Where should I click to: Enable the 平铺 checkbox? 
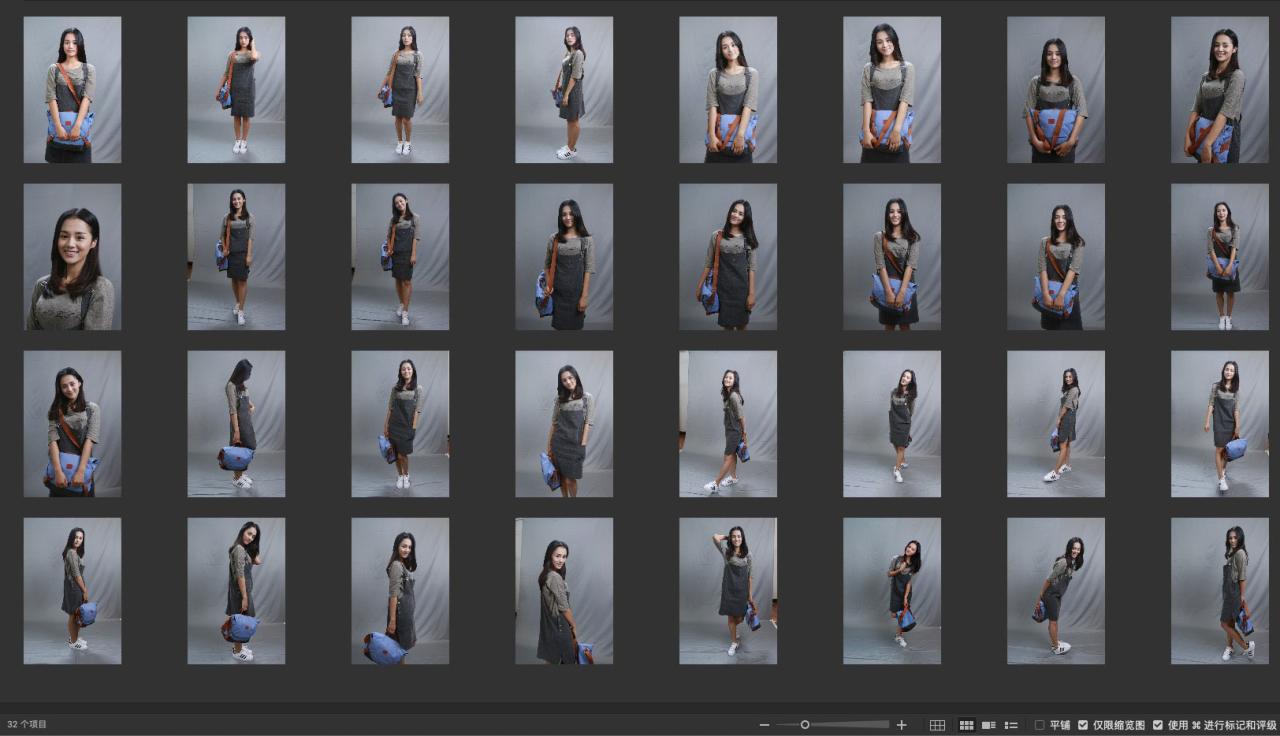[1040, 725]
